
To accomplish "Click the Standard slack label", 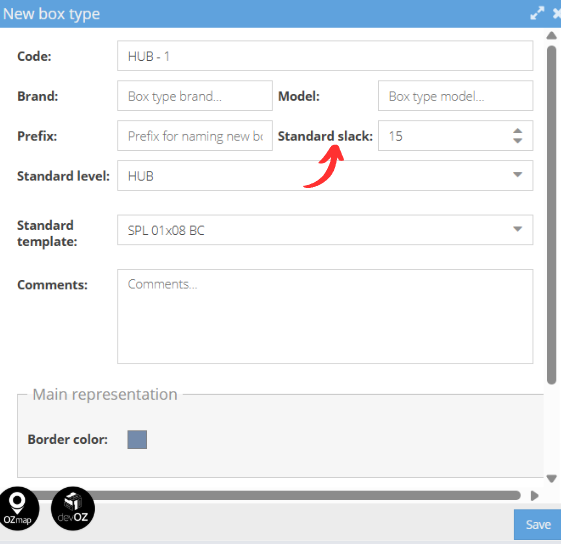I will tap(325, 136).
